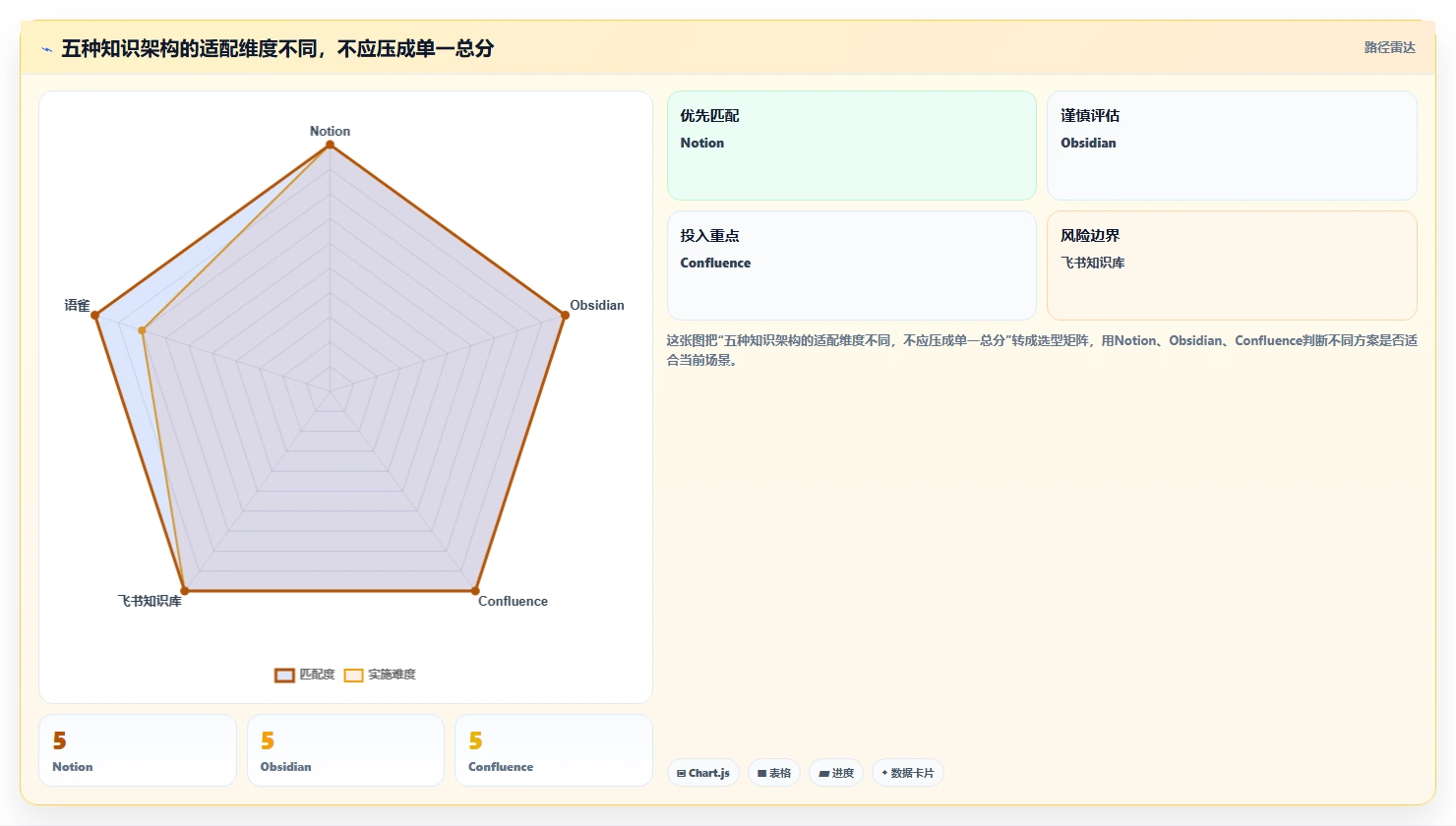This screenshot has height=826, width=1456.
Task: Click the 投入重点 heading text
Action: [x=709, y=236]
